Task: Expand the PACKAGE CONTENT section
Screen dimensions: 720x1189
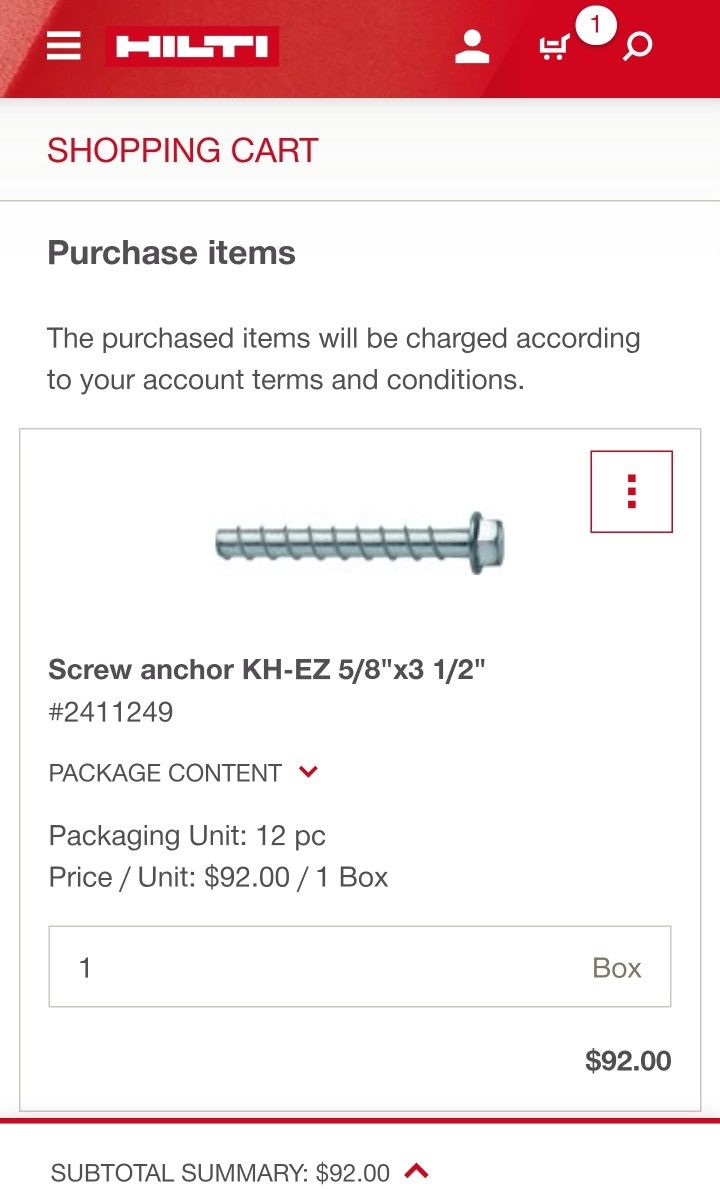Action: [163, 771]
